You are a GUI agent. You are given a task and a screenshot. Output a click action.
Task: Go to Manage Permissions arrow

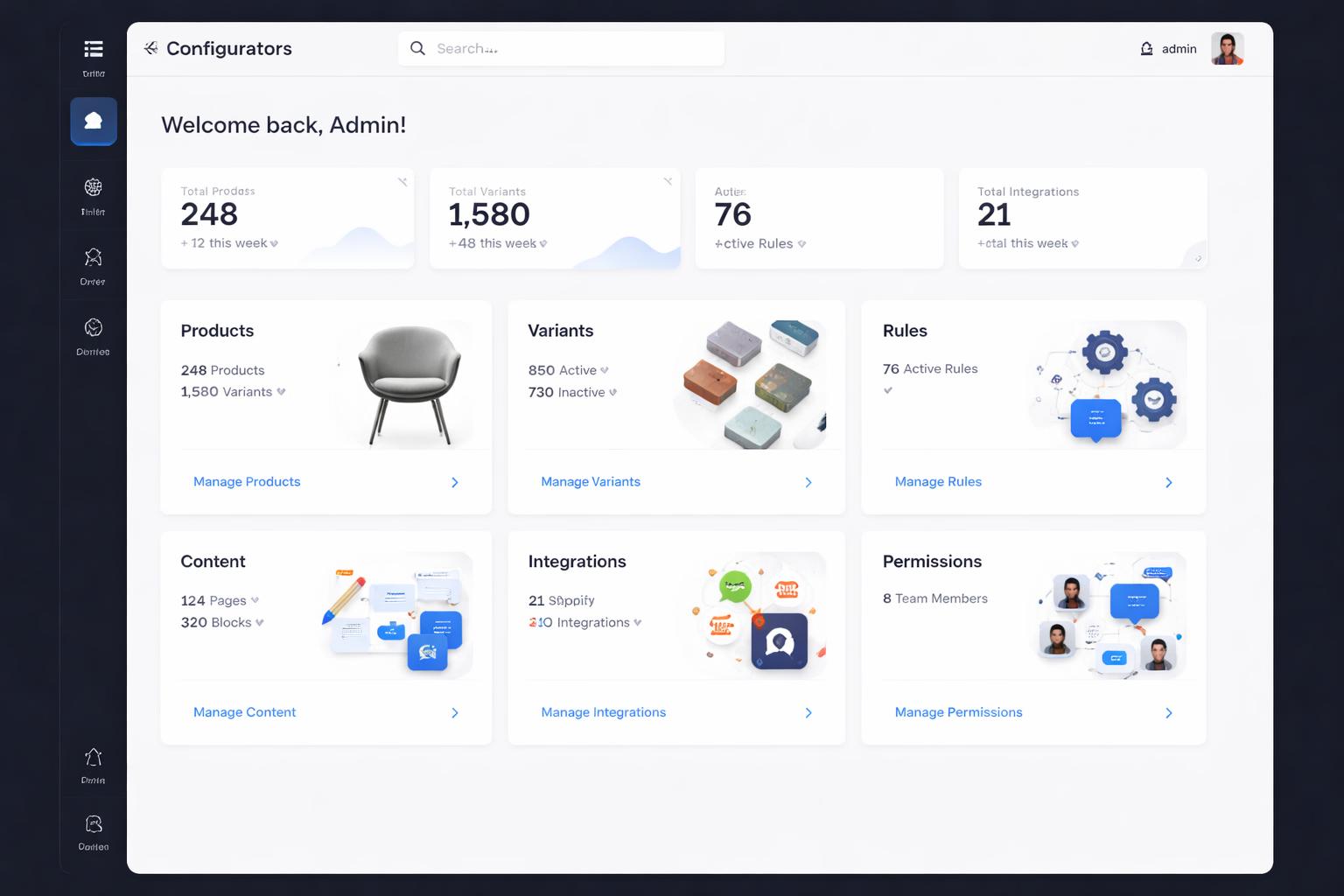click(1169, 713)
